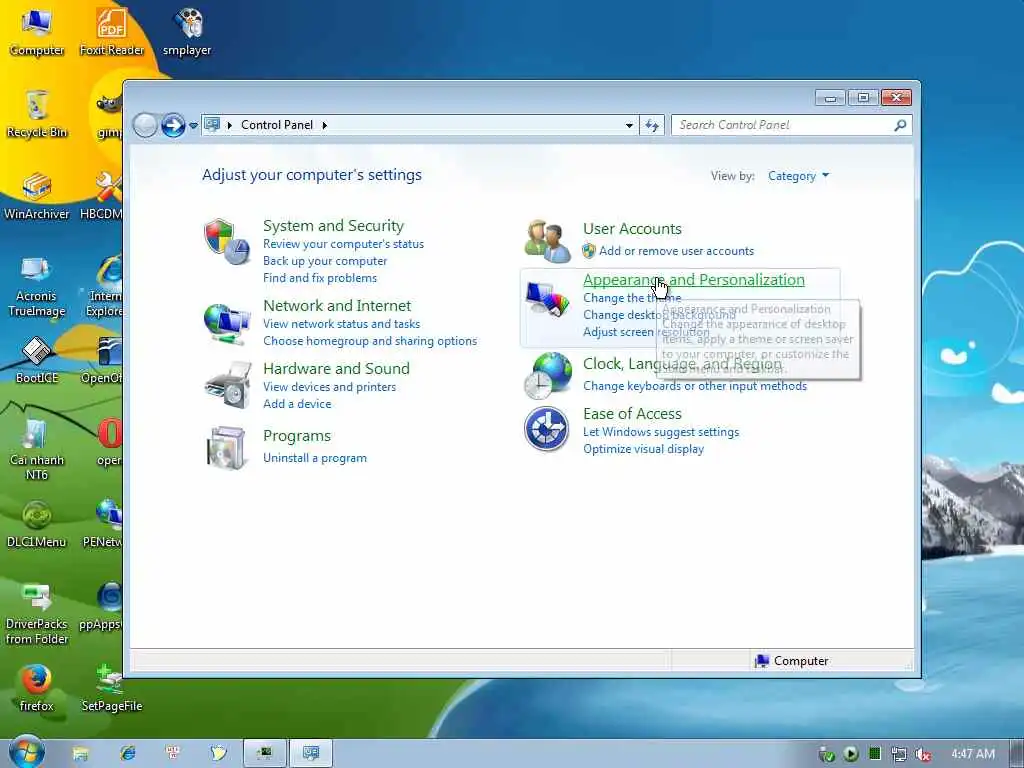The width and height of the screenshot is (1024, 768).
Task: Click Uninstall a program
Action: 315,458
